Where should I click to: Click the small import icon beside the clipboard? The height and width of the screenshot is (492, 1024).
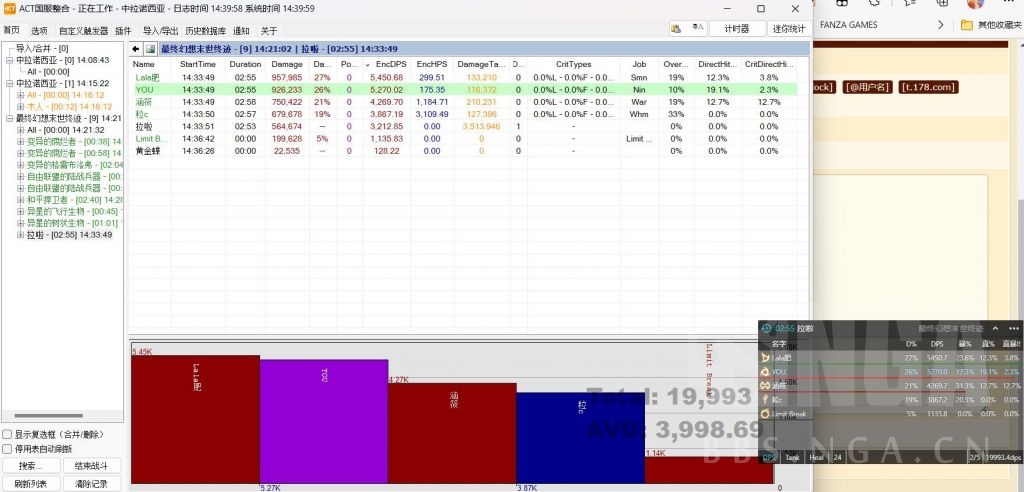699,29
